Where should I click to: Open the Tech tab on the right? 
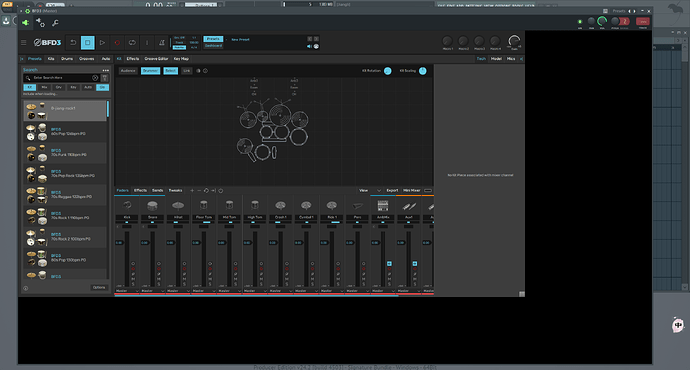(481, 59)
